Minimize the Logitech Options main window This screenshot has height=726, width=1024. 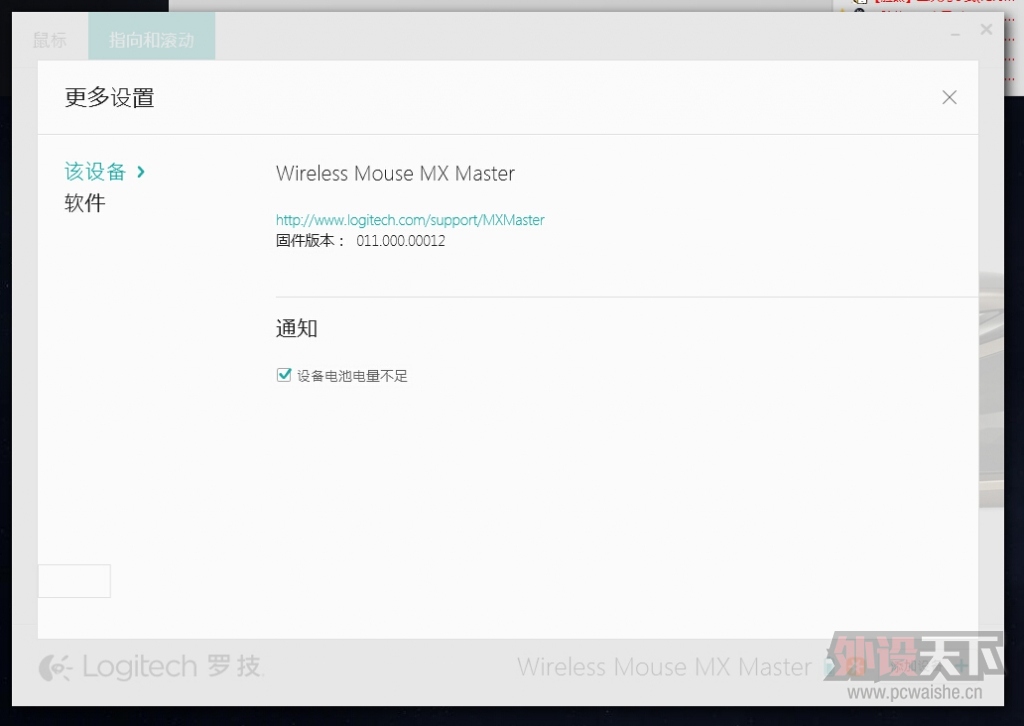tap(955, 33)
